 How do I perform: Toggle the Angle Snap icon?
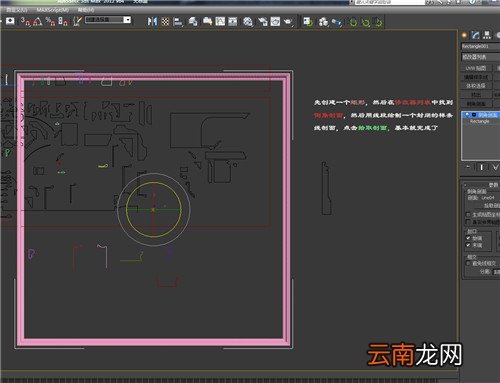[x=37, y=22]
